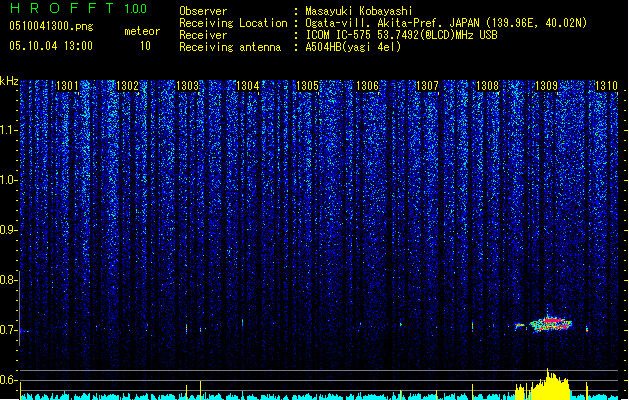This screenshot has width=629, height=400.
Task: Click the Receiving Location value with coordinates
Action: (446, 23)
